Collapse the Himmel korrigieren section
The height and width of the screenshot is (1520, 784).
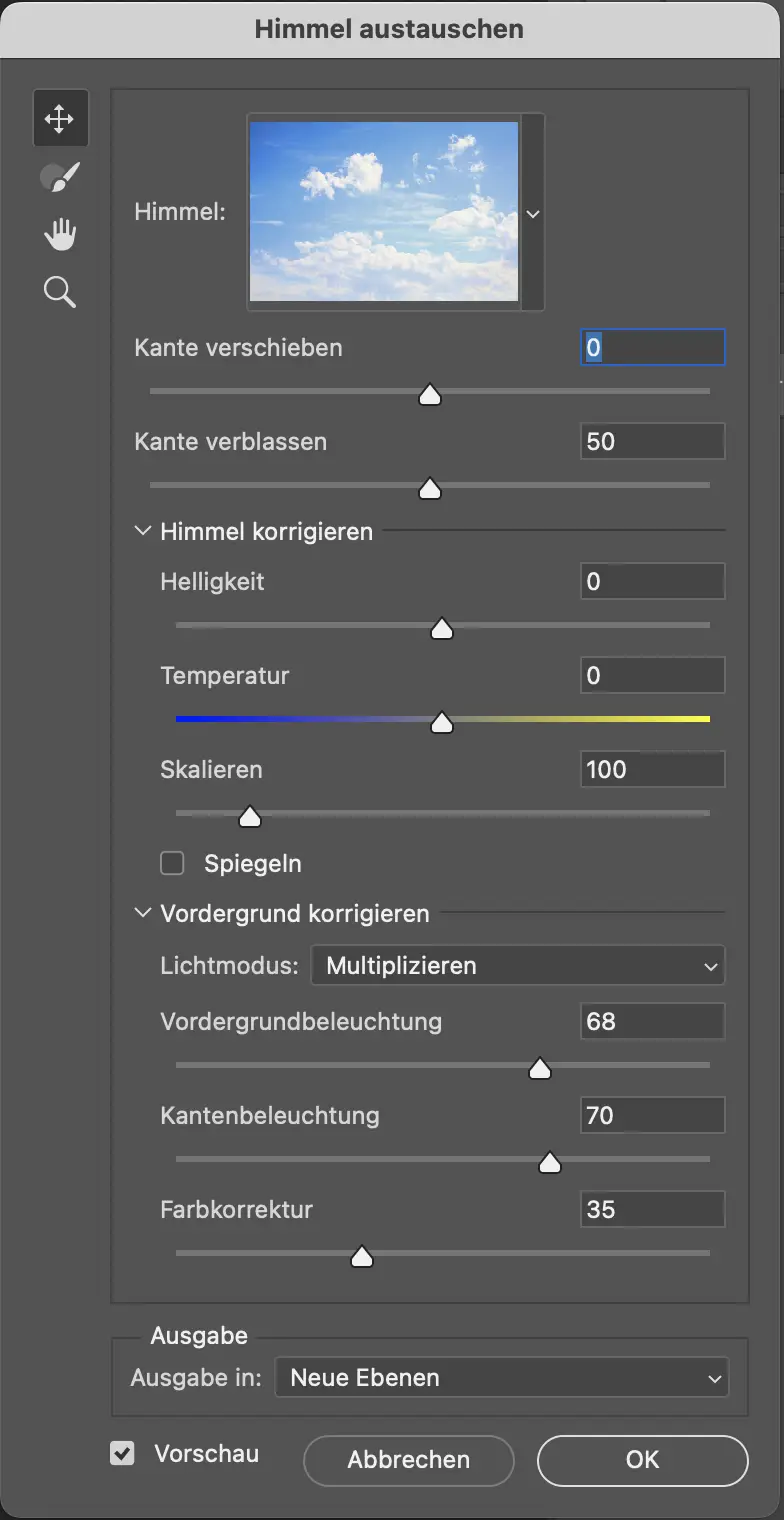pos(142,531)
